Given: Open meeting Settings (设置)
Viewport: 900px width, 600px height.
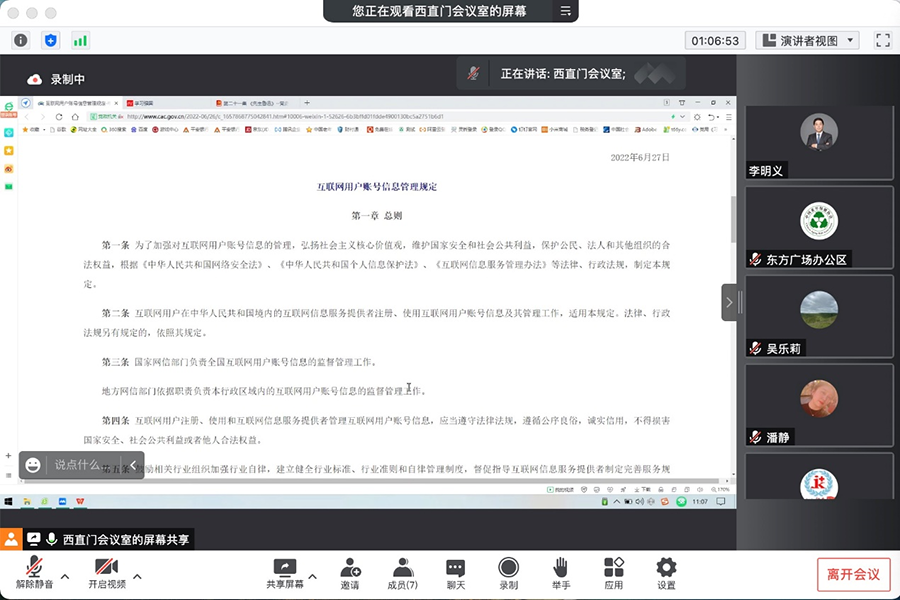Looking at the screenshot, I should tap(666, 573).
